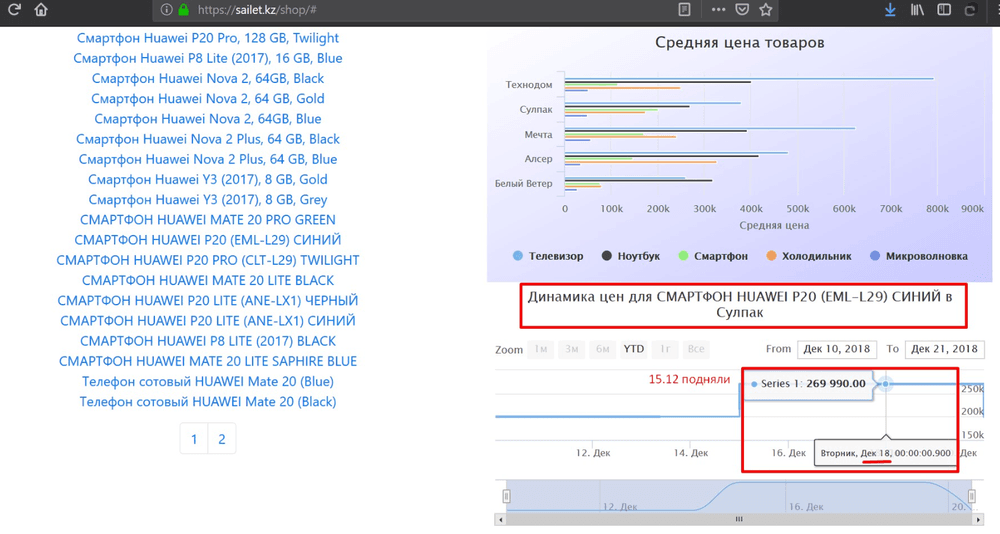Open site information icon in address bar
Viewport: 1000px width, 534px height.
[166, 10]
